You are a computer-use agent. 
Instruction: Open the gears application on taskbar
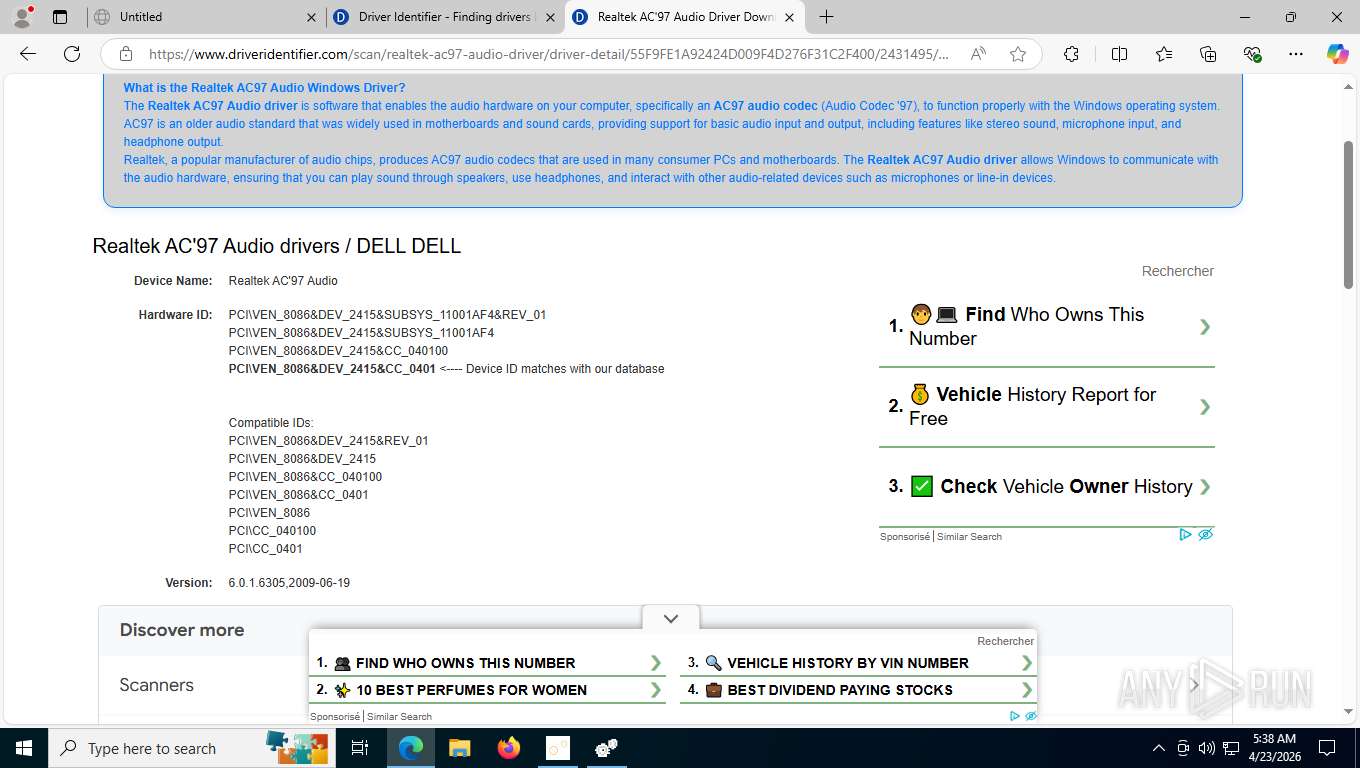click(x=606, y=748)
